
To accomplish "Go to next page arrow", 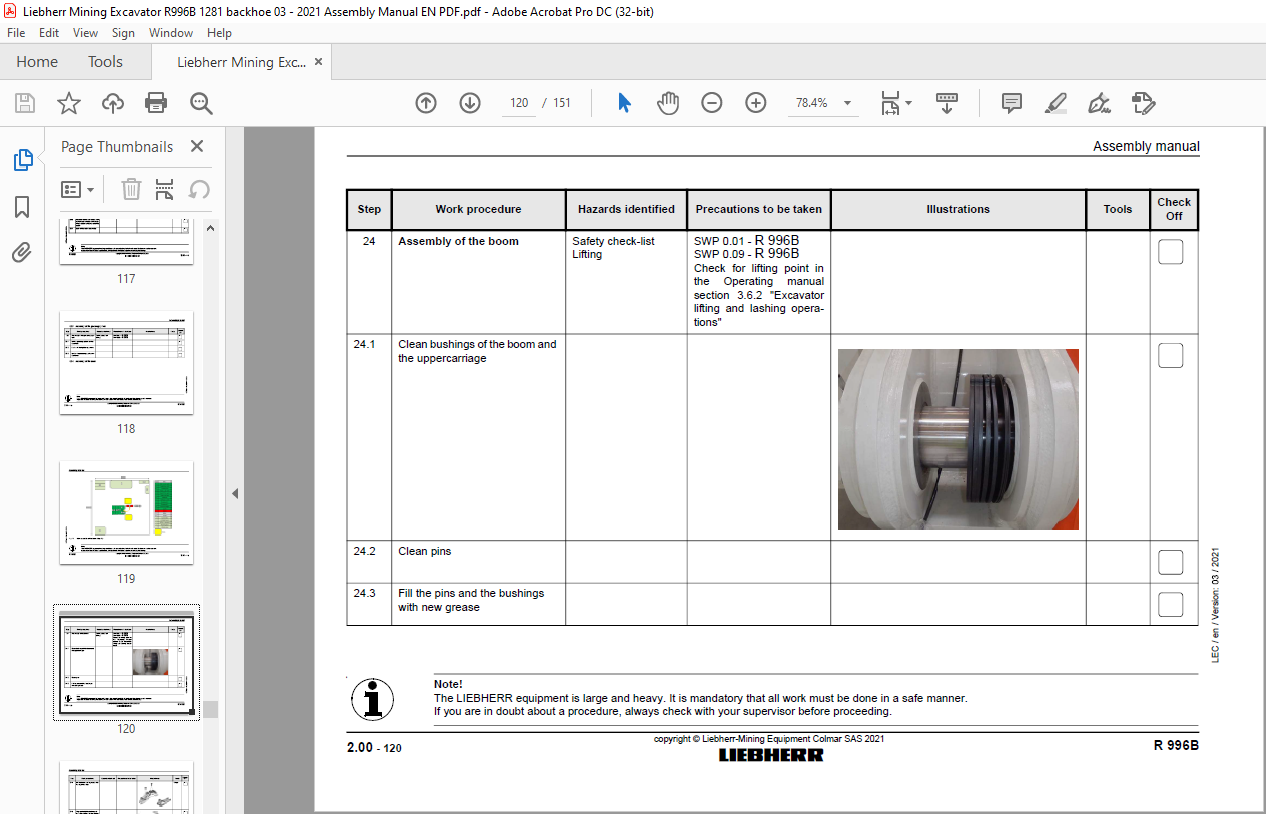I will click(470, 102).
